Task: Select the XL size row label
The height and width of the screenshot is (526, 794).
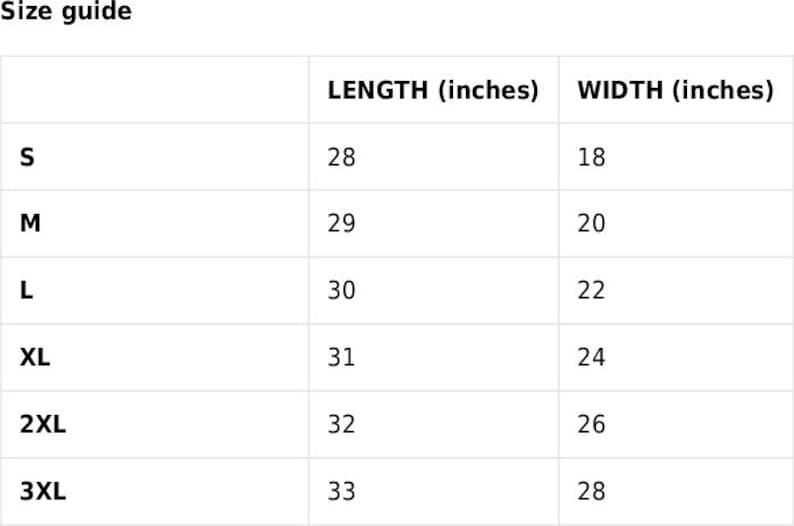Action: click(35, 357)
